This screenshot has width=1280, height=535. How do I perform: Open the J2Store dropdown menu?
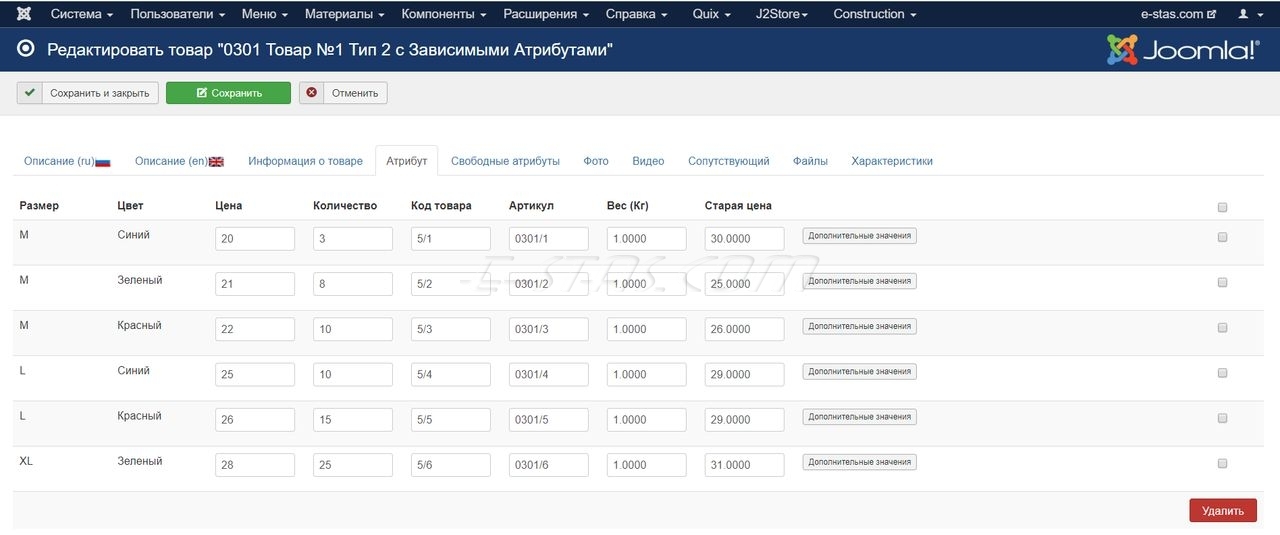point(782,14)
